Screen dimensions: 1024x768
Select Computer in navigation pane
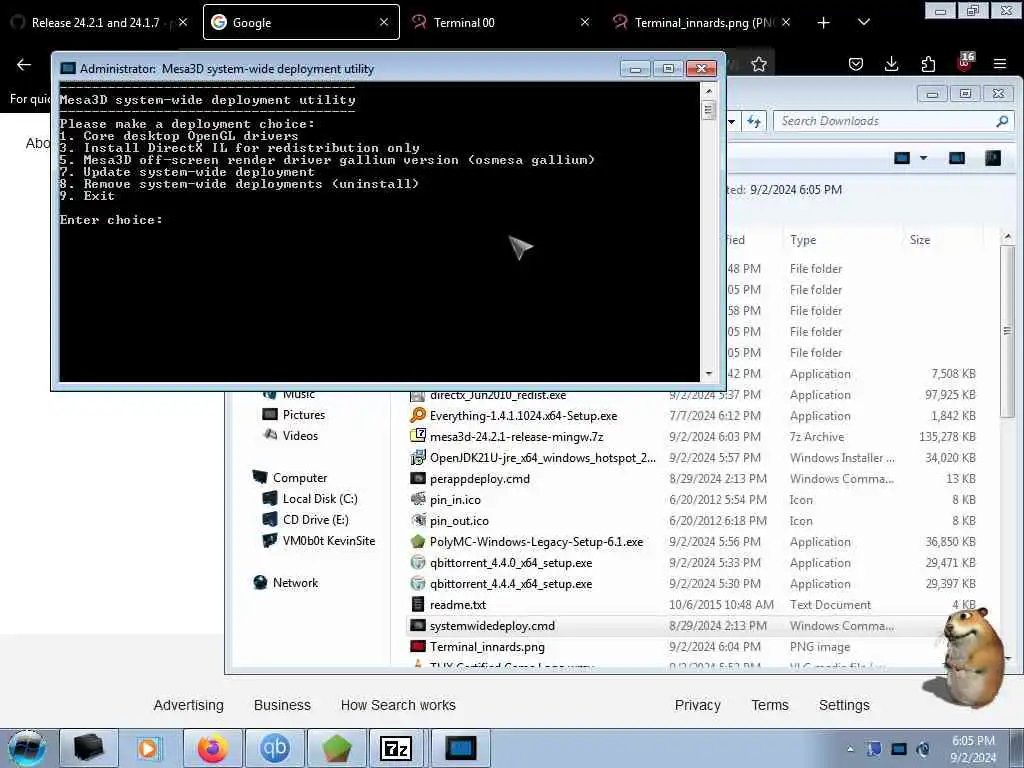(x=290, y=477)
